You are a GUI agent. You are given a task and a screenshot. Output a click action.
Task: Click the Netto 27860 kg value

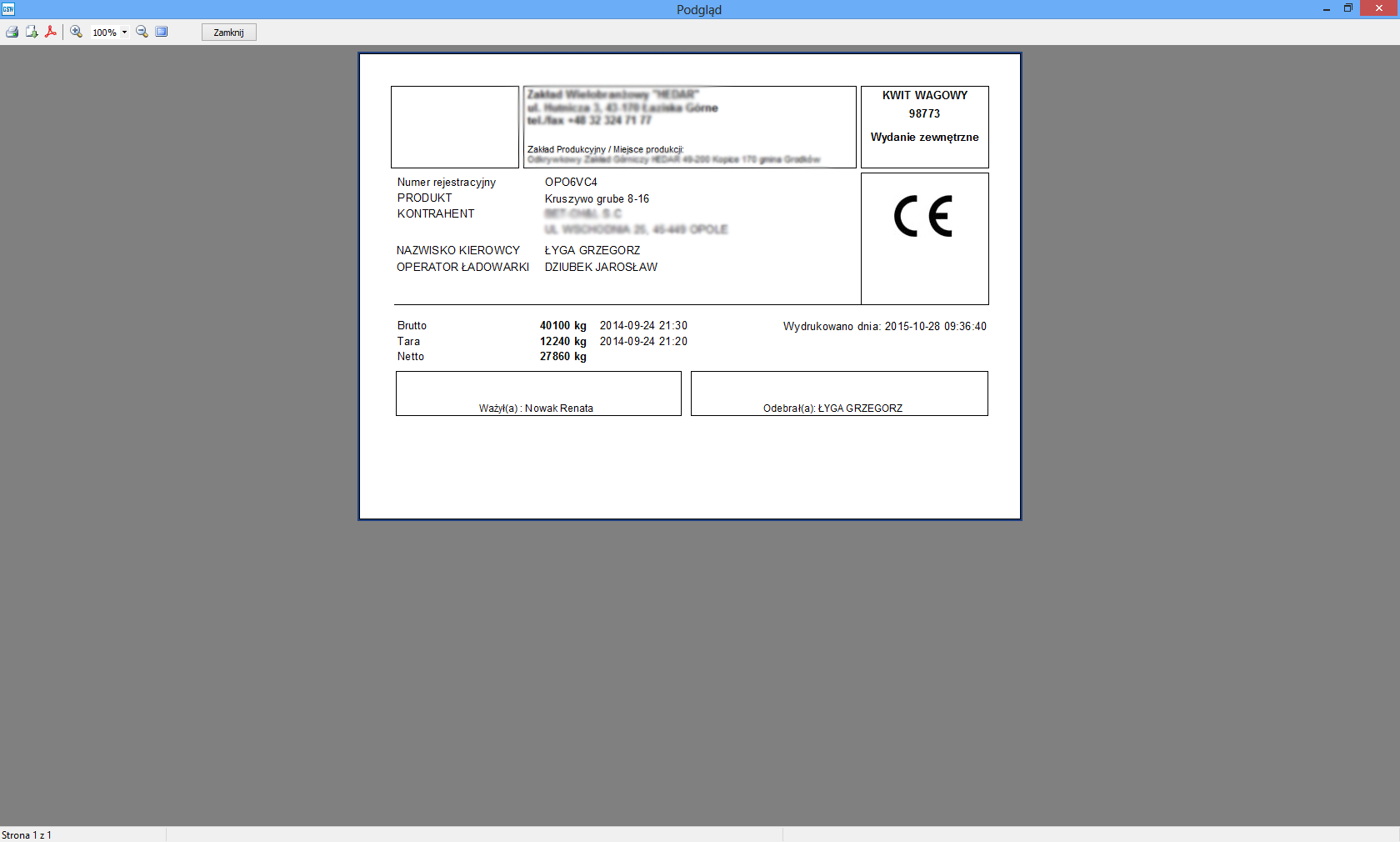tap(562, 357)
